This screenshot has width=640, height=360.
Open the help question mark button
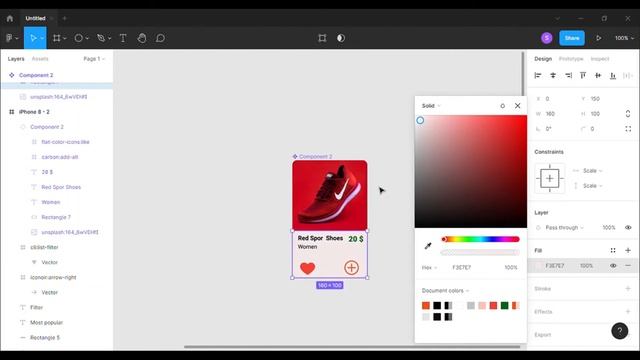(620, 331)
